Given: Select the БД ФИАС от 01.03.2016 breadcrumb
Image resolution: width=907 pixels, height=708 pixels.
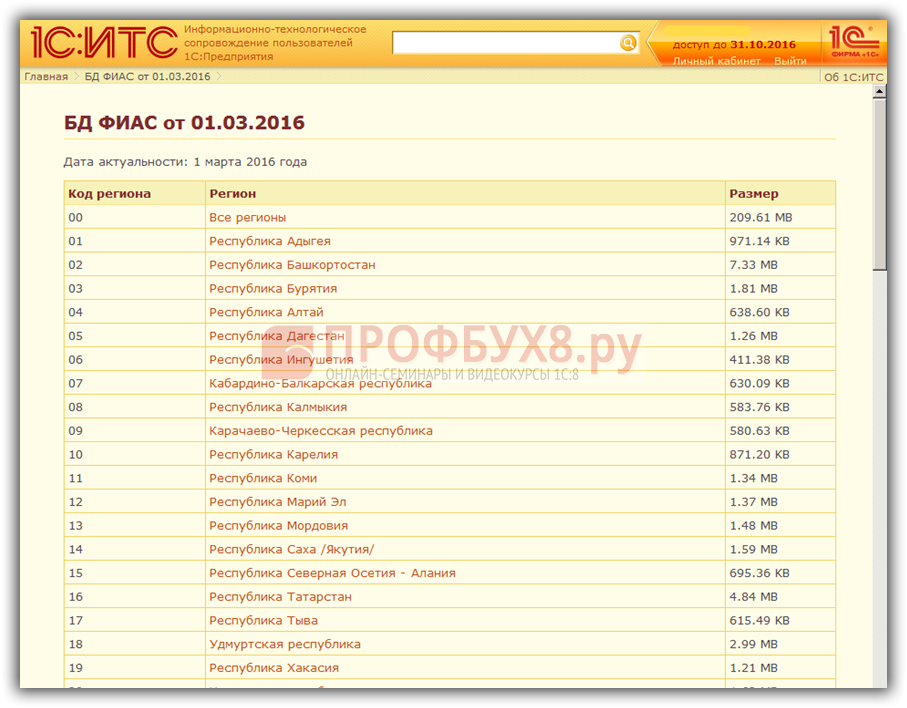Looking at the screenshot, I should (147, 77).
